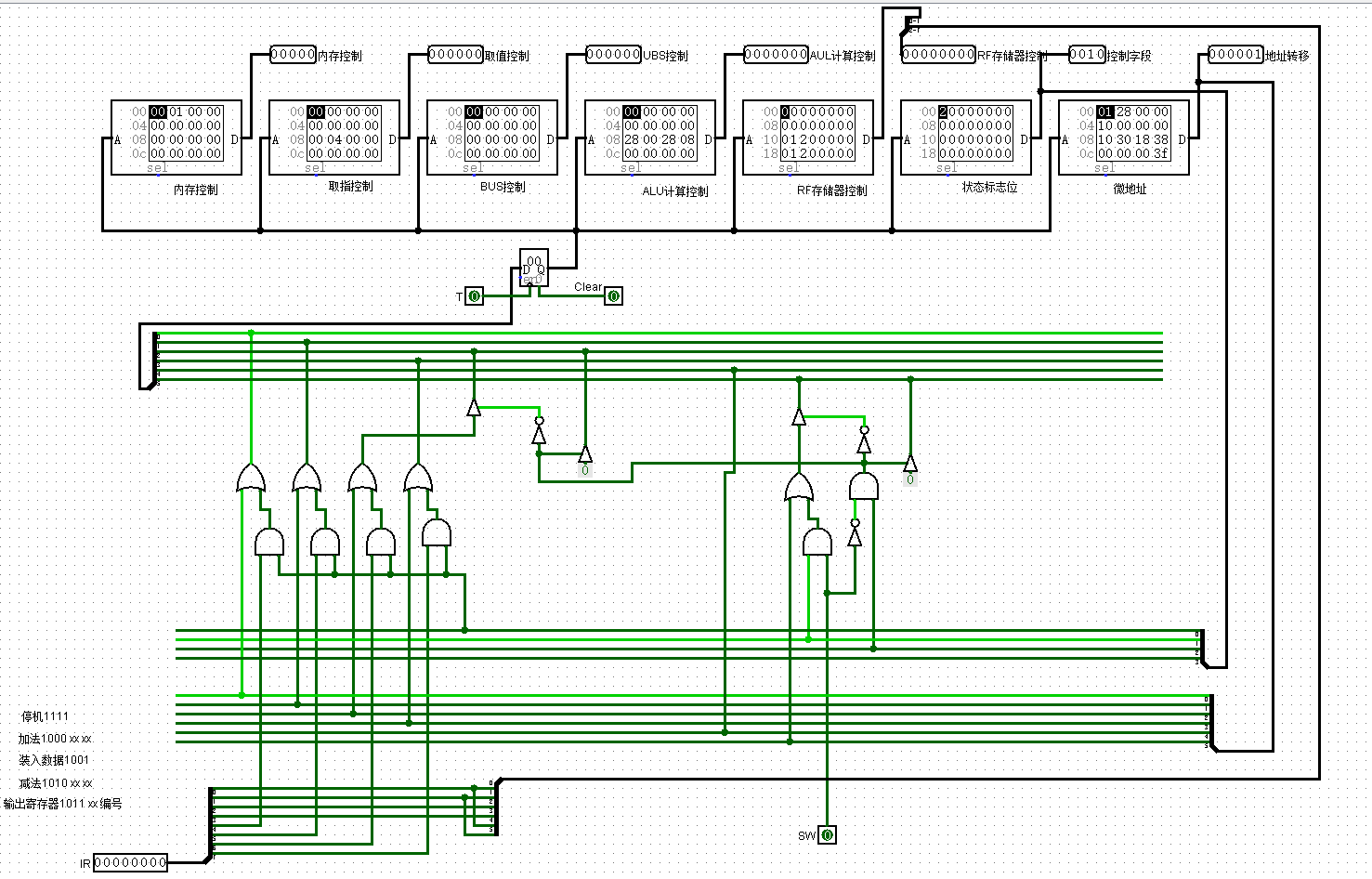The height and width of the screenshot is (879, 1372).
Task: Select the RF存储器控制 ROM block
Action: pos(808,138)
